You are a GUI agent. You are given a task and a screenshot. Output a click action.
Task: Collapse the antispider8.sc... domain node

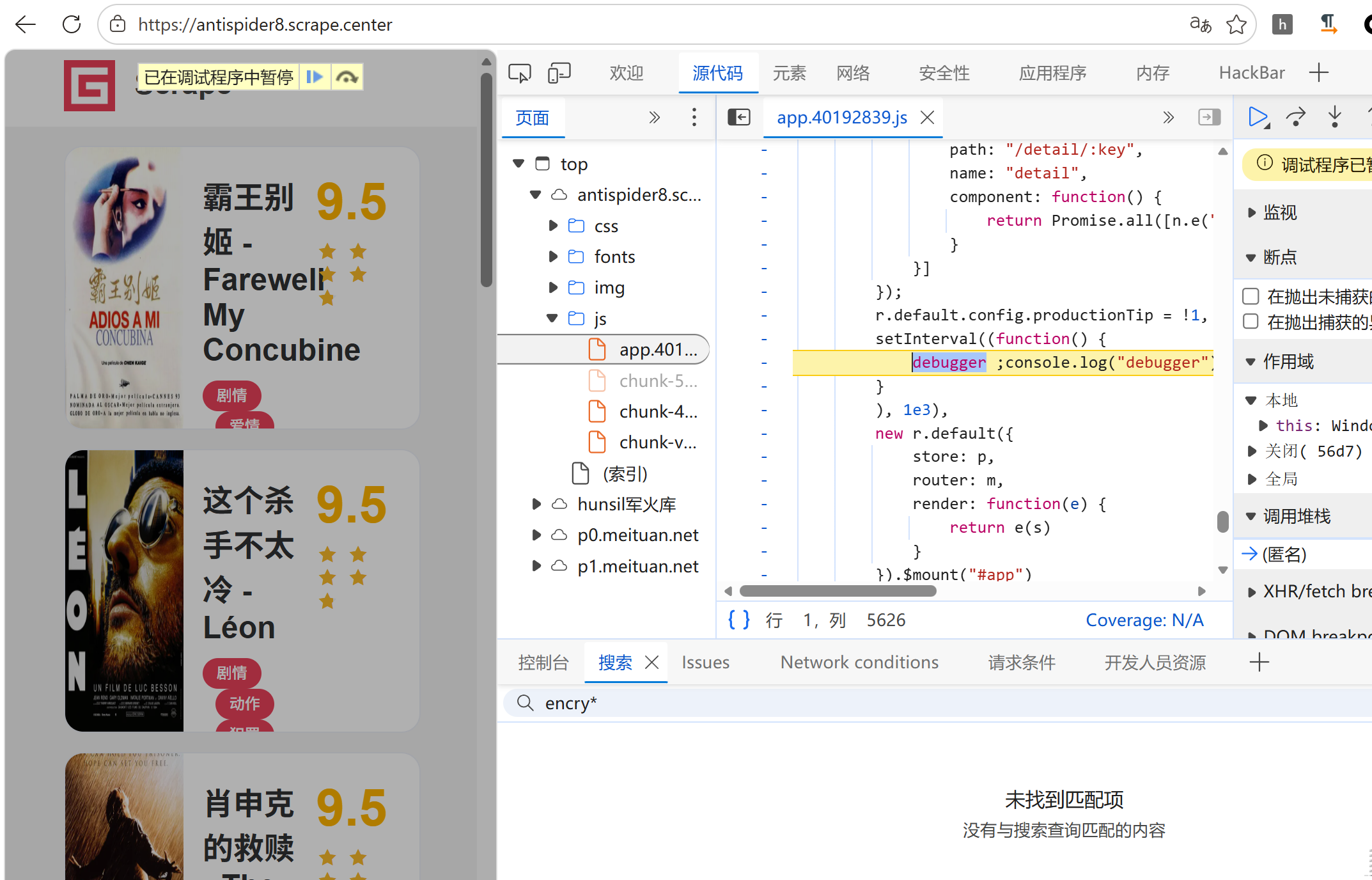pos(536,194)
